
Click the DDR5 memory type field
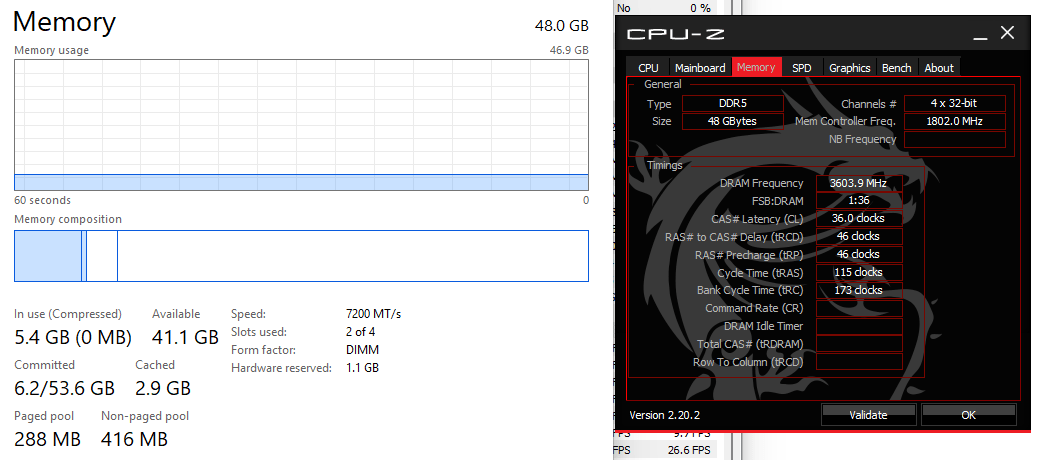733,103
